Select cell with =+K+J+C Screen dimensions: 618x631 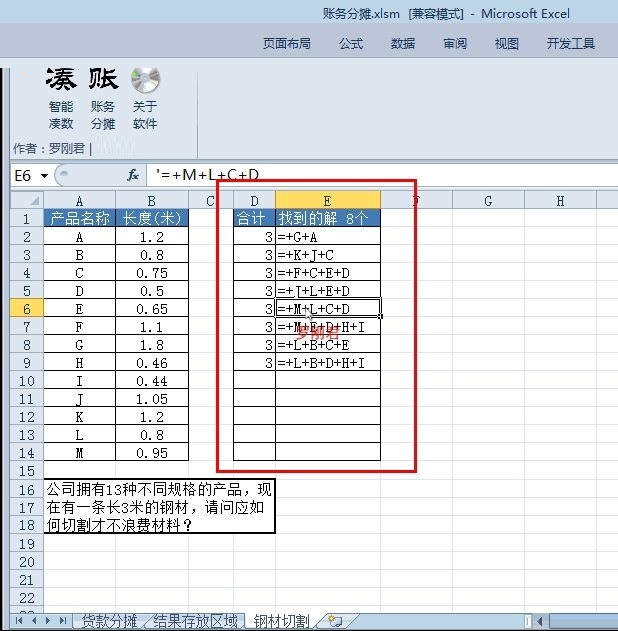click(328, 255)
